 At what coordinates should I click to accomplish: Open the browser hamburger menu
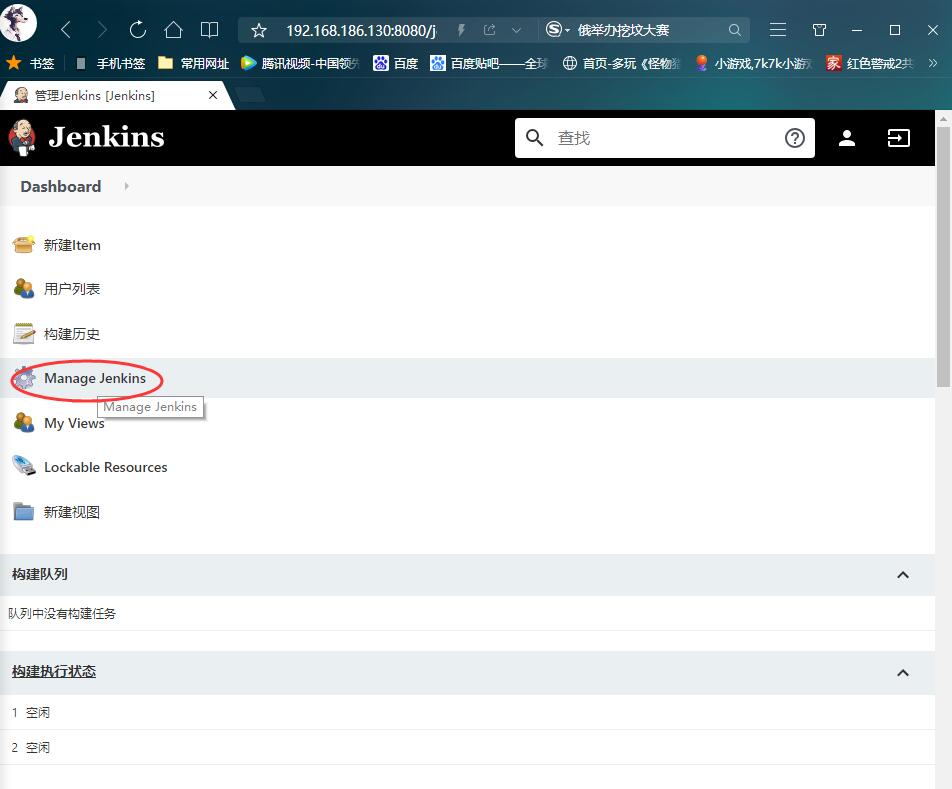[778, 30]
